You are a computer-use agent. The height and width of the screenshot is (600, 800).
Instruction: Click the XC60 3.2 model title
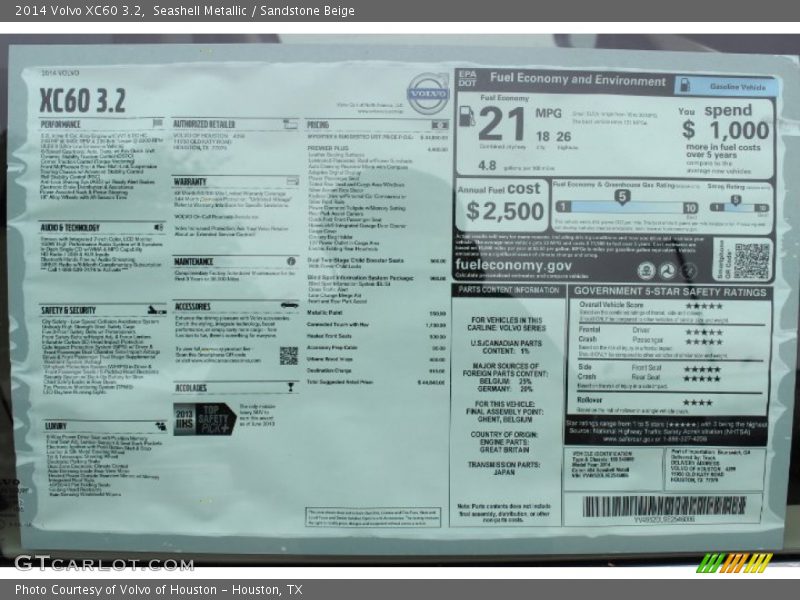pyautogui.click(x=83, y=100)
